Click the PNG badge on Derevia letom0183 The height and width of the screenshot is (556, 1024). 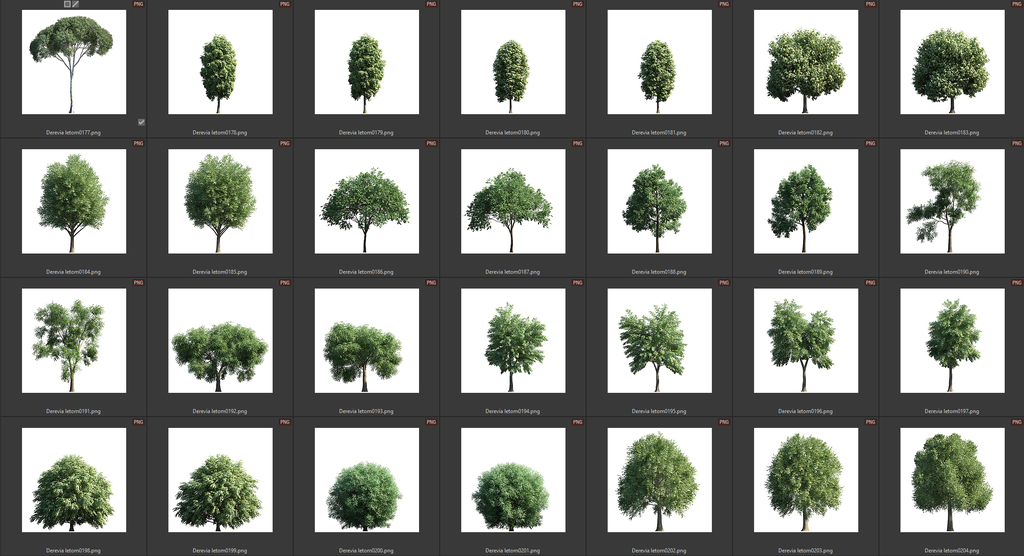1016,4
